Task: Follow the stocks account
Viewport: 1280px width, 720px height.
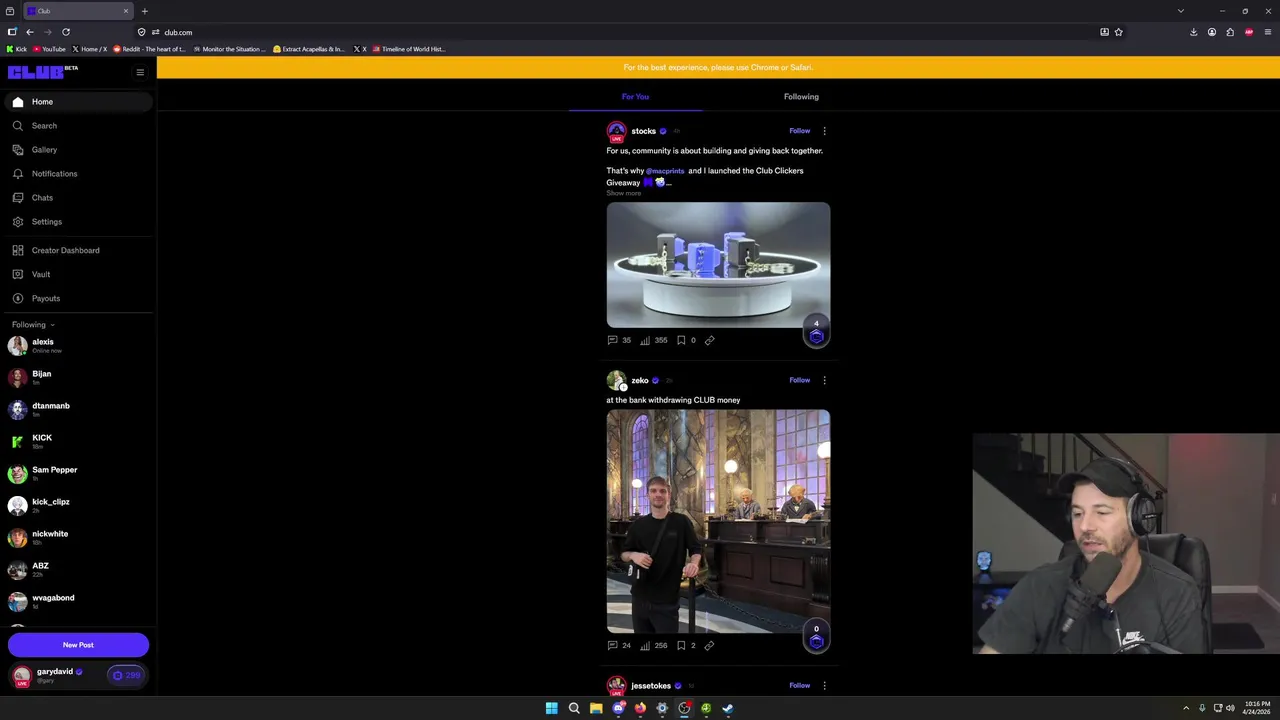Action: (799, 131)
